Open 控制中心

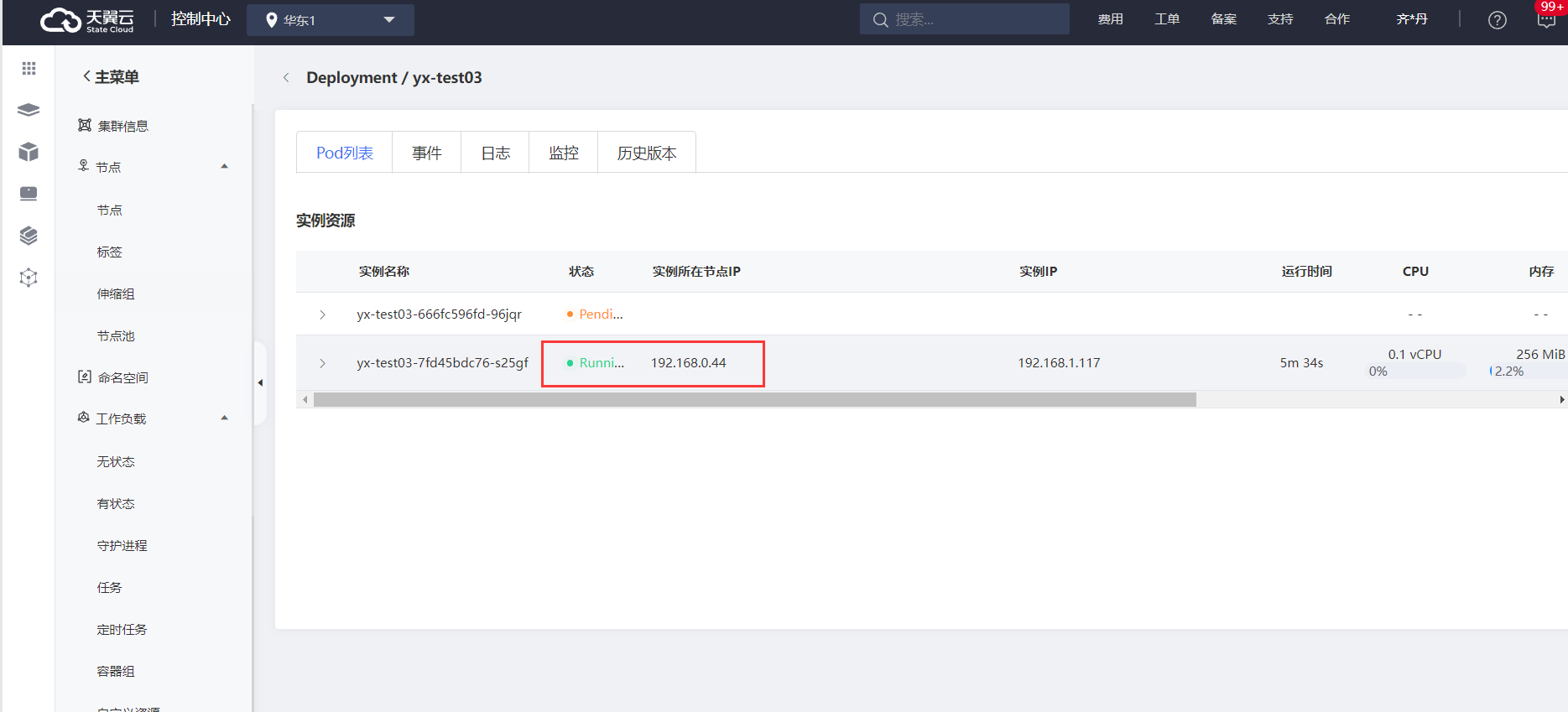pos(201,19)
